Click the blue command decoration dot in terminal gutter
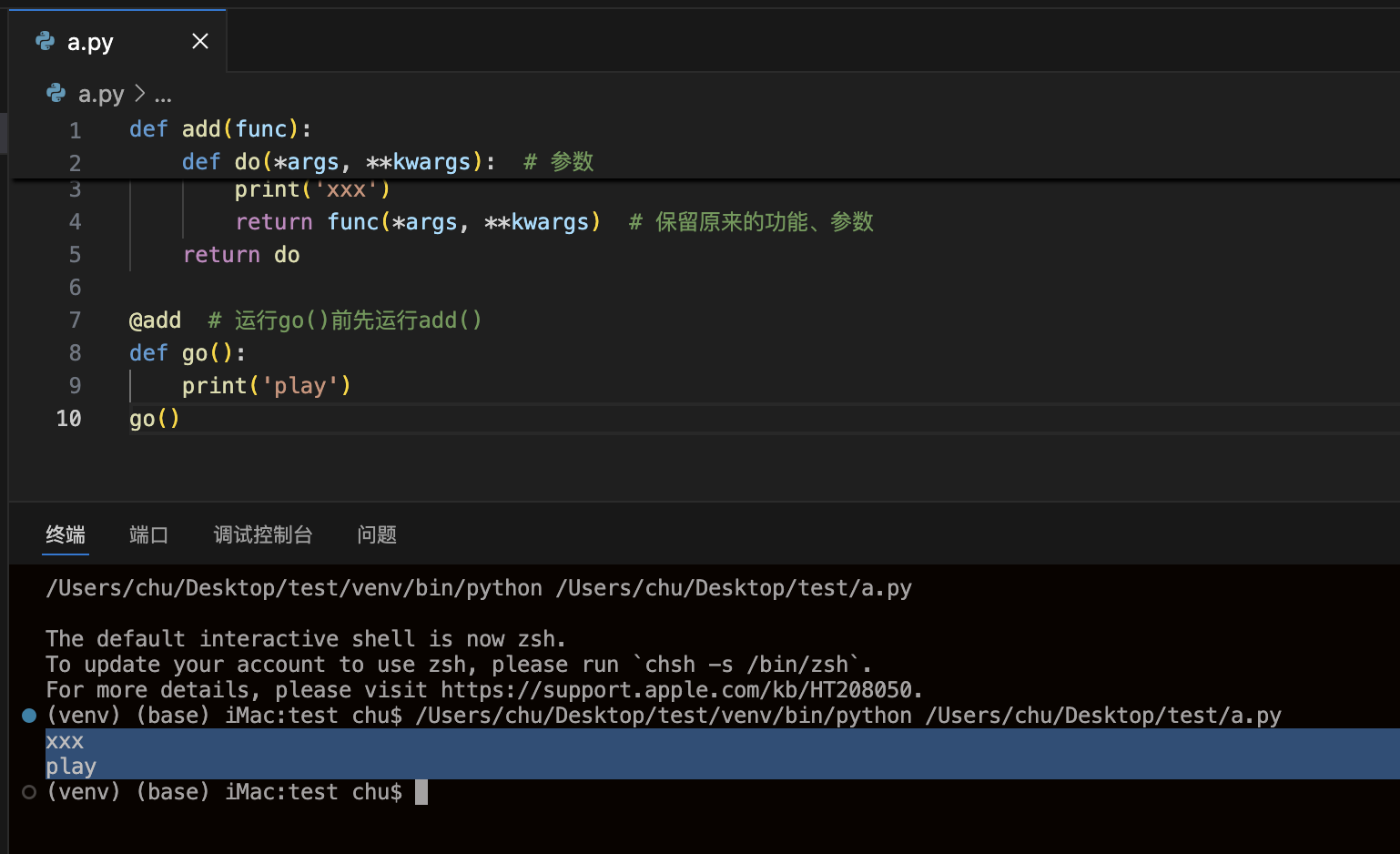The image size is (1400, 854). (27, 715)
